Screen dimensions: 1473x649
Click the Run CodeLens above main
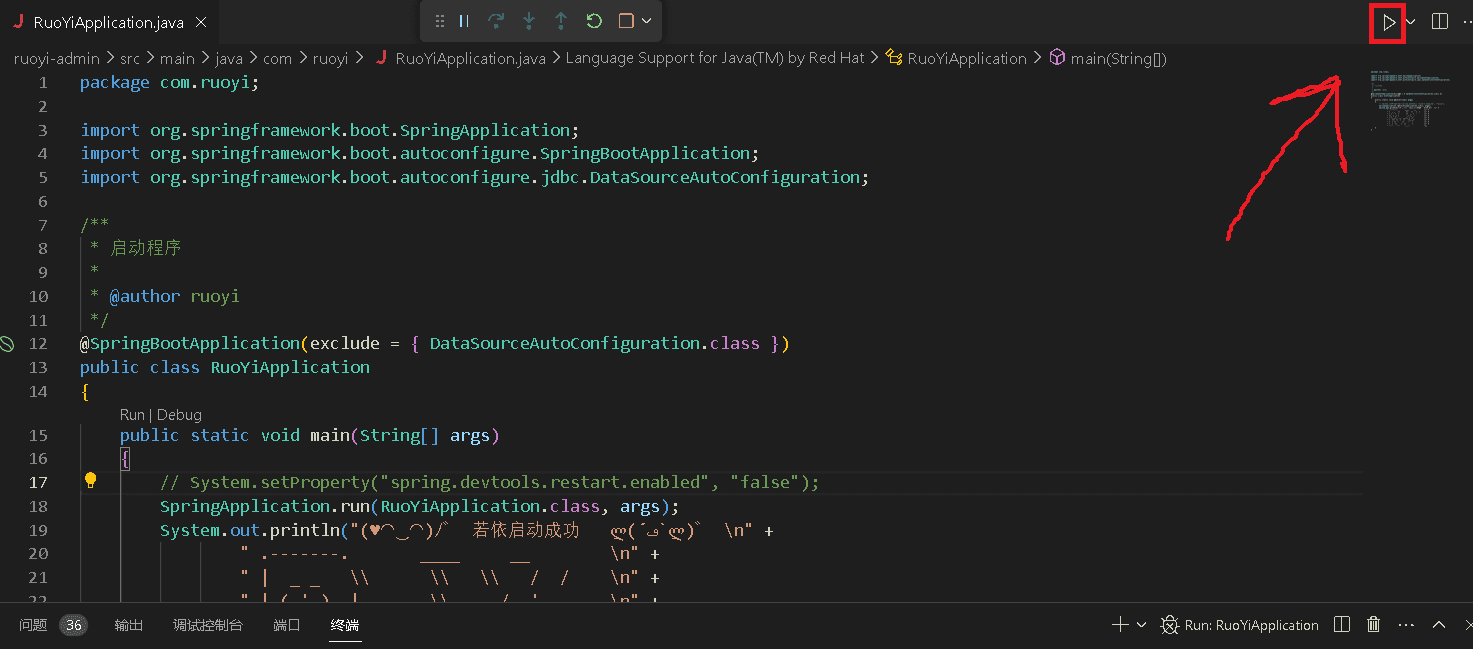[x=132, y=414]
